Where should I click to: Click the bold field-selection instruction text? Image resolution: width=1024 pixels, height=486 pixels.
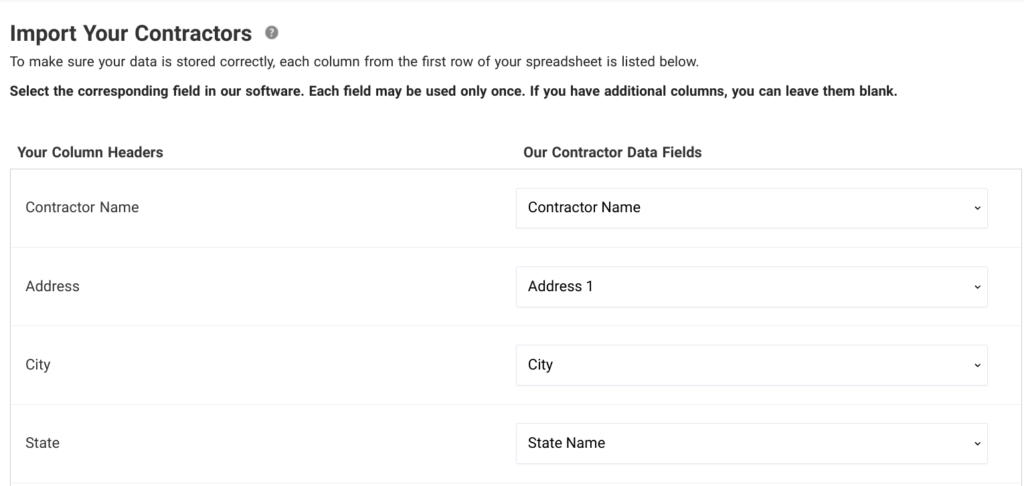[453, 91]
